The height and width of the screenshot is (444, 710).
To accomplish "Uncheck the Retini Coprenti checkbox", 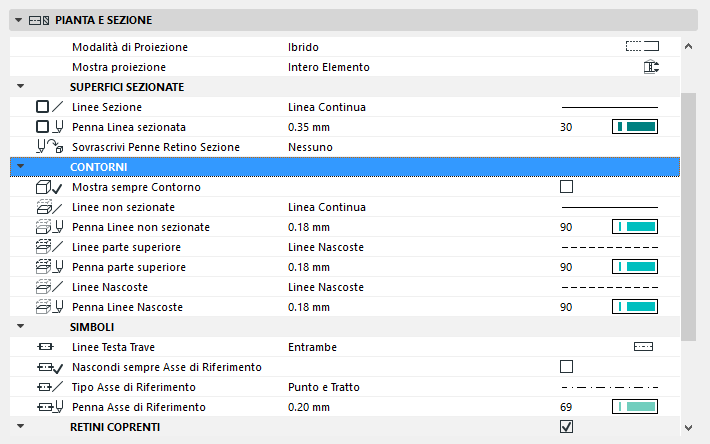I will [x=567, y=427].
